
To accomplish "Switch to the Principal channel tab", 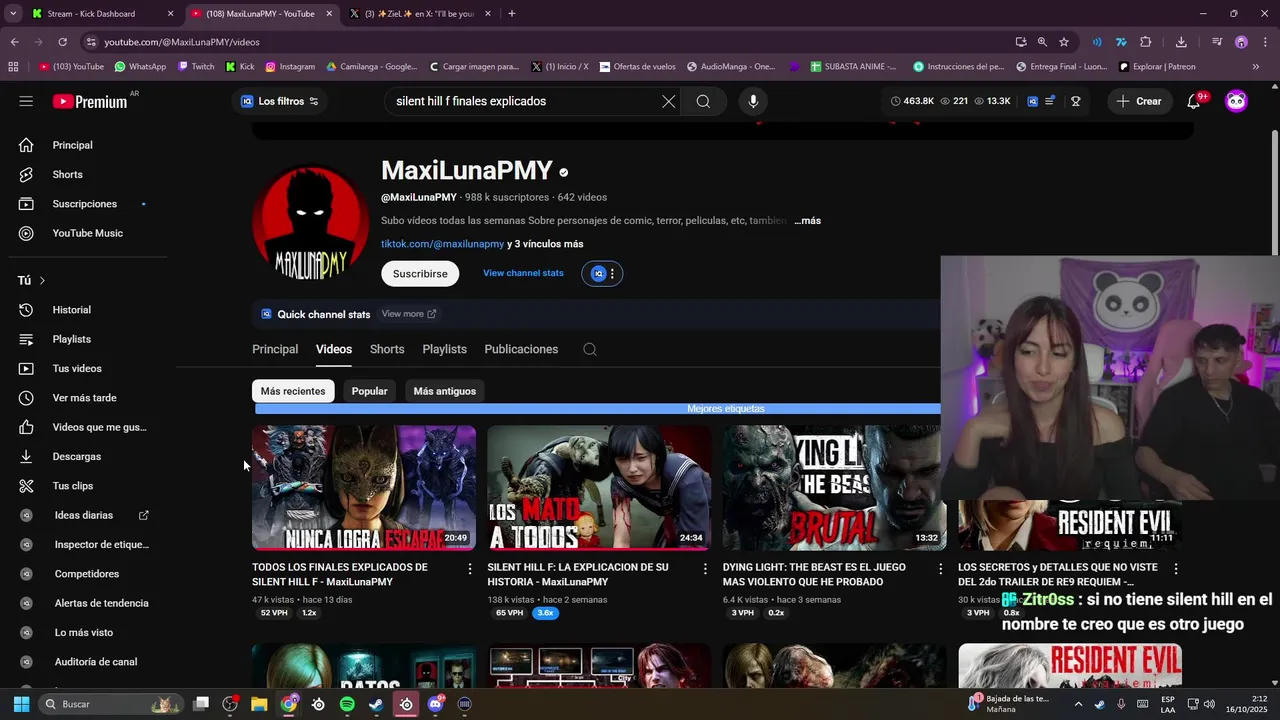I will click(275, 349).
